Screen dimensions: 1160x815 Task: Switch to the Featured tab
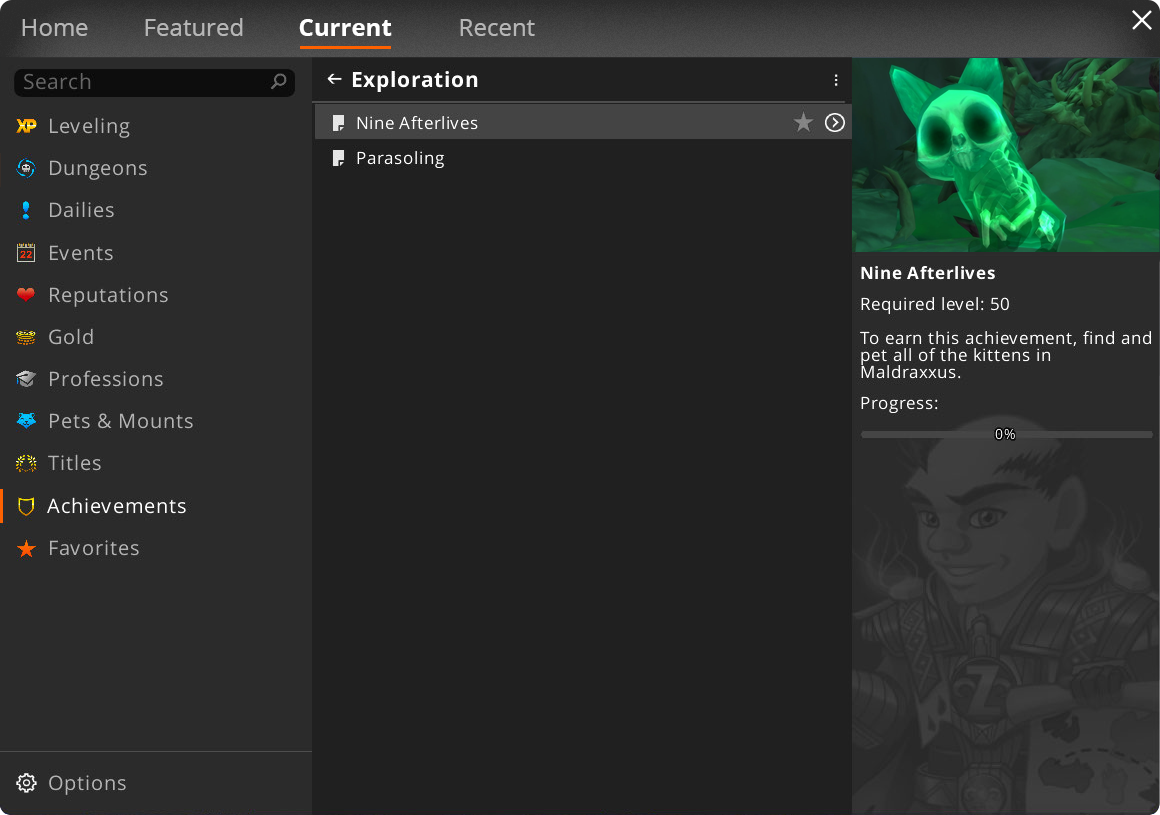click(x=193, y=28)
